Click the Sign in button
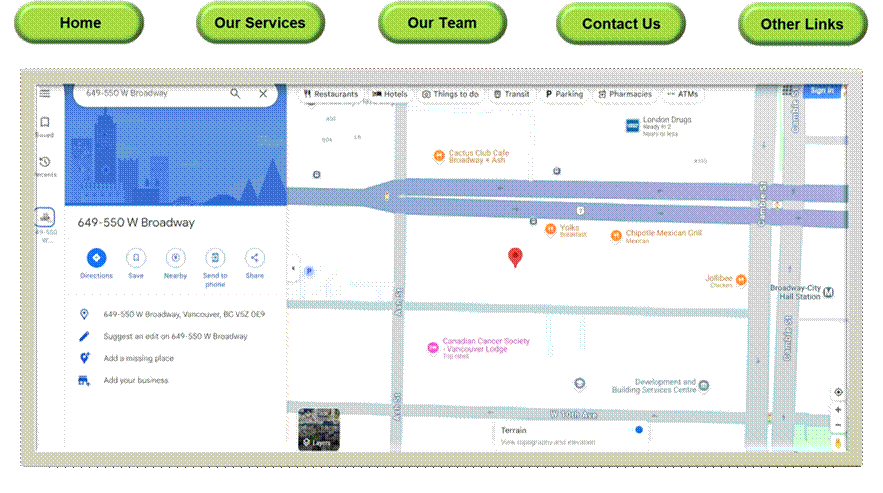Viewport: 883px width, 493px height. [822, 90]
